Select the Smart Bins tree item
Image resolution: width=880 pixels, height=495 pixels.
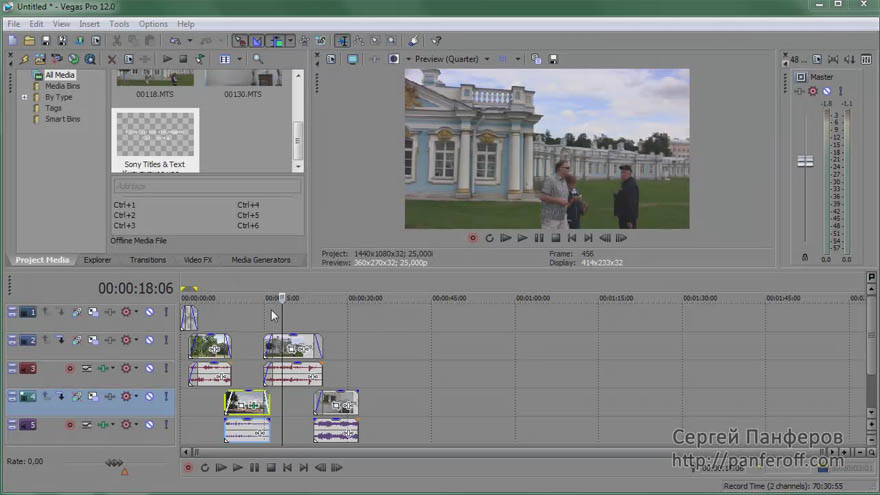click(x=62, y=119)
